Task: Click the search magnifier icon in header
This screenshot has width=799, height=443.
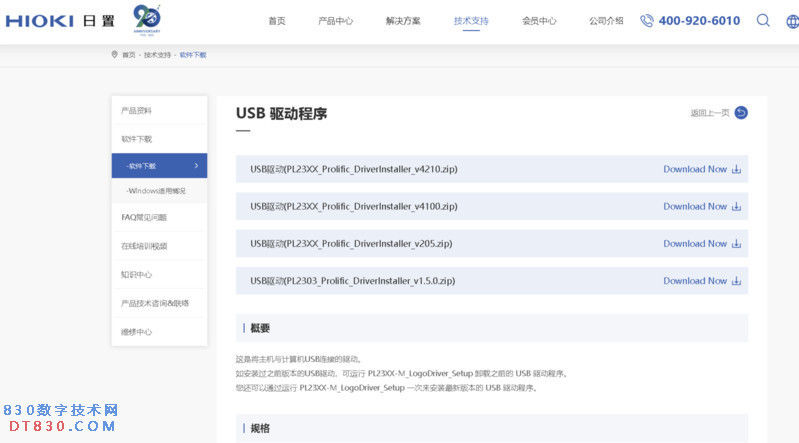Action: click(x=763, y=20)
